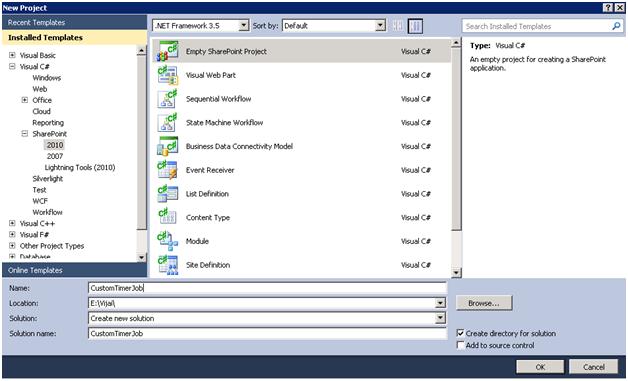
Task: Select the State Machine Workflow icon
Action: [167, 123]
